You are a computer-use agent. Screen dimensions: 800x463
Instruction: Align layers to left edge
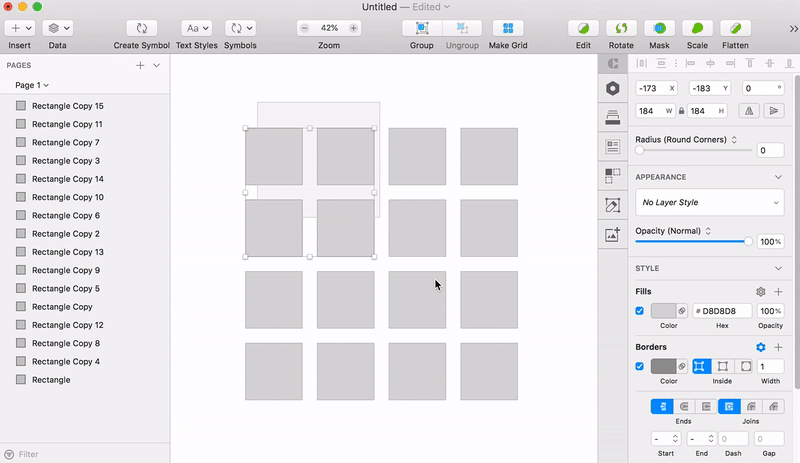click(690, 63)
